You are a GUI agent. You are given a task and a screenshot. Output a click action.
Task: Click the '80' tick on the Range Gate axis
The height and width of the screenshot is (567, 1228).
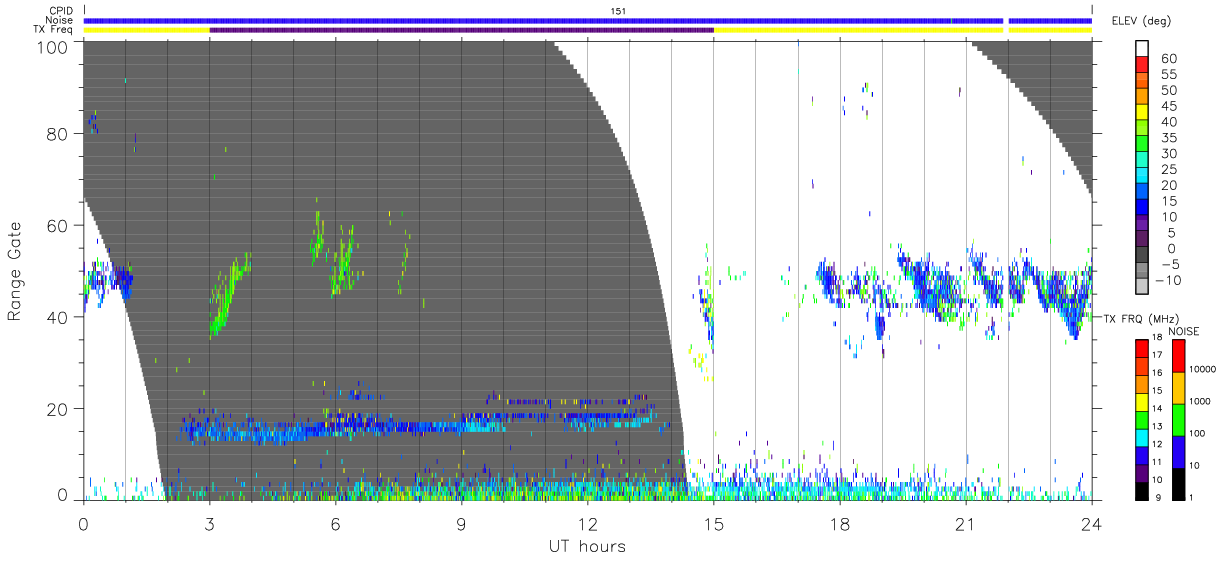[x=58, y=134]
